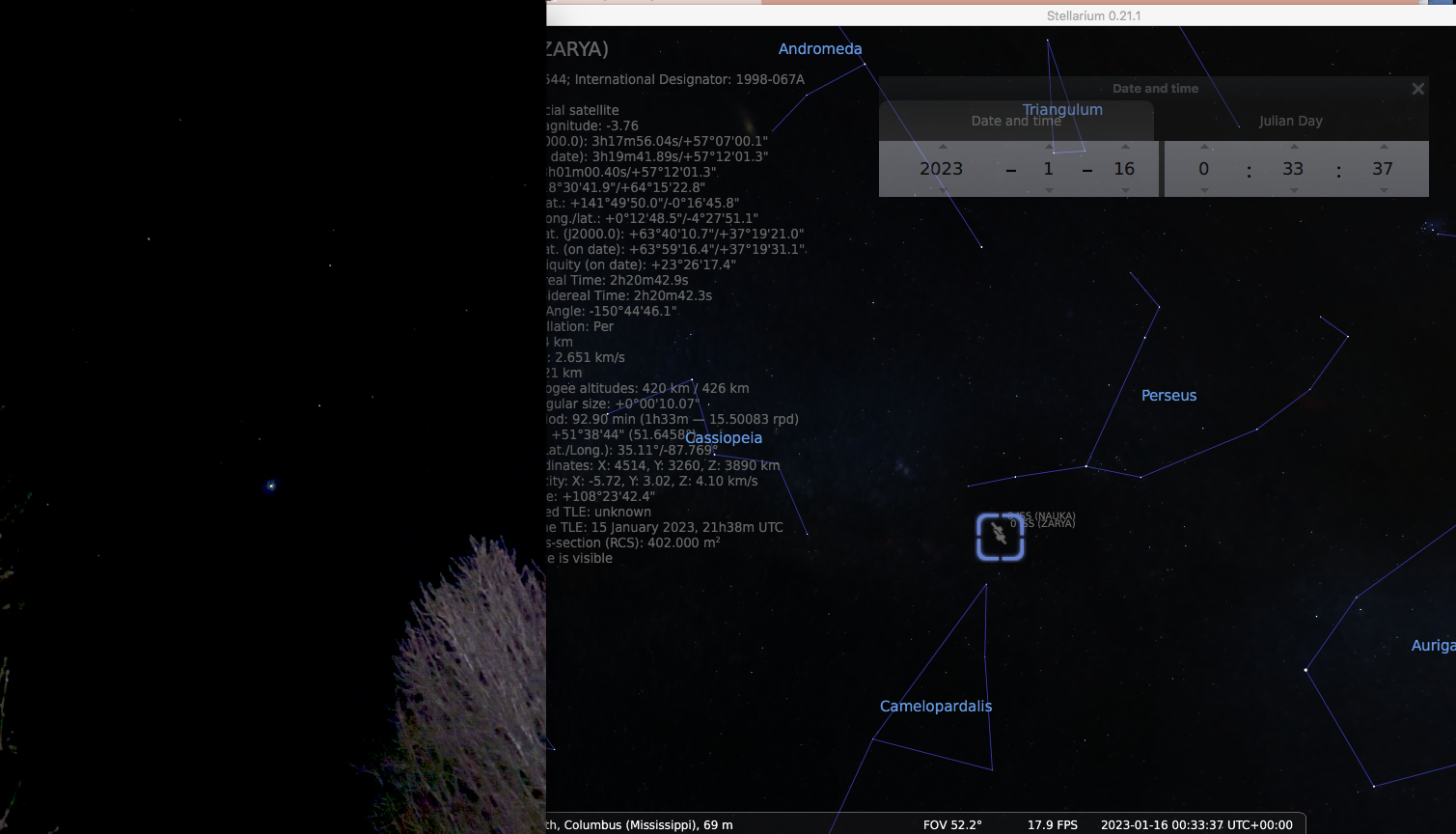The height and width of the screenshot is (834, 1456).
Task: Click the minutes field showing 33
Action: tap(1293, 169)
